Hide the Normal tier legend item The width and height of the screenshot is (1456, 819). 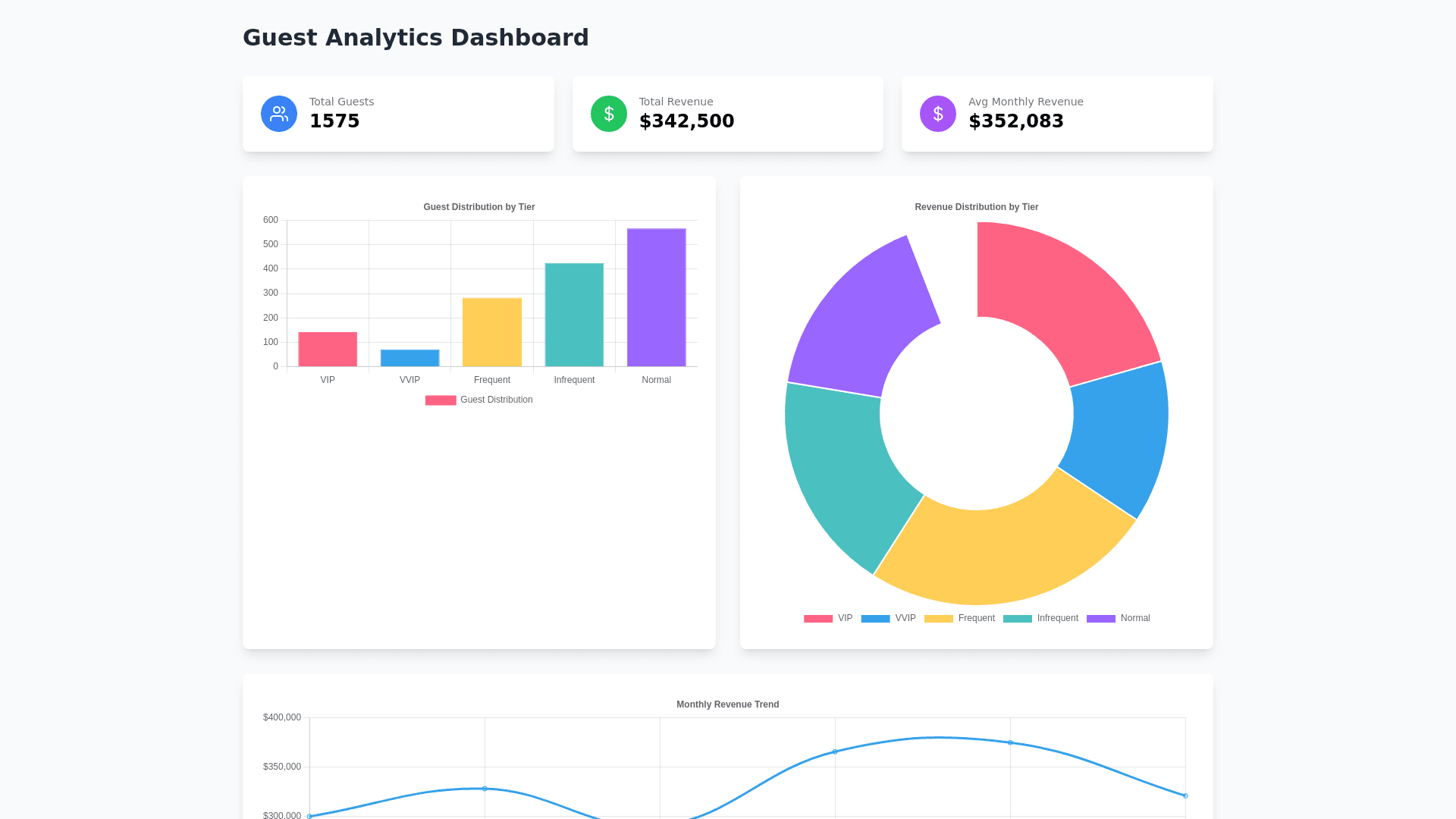[x=1118, y=618]
